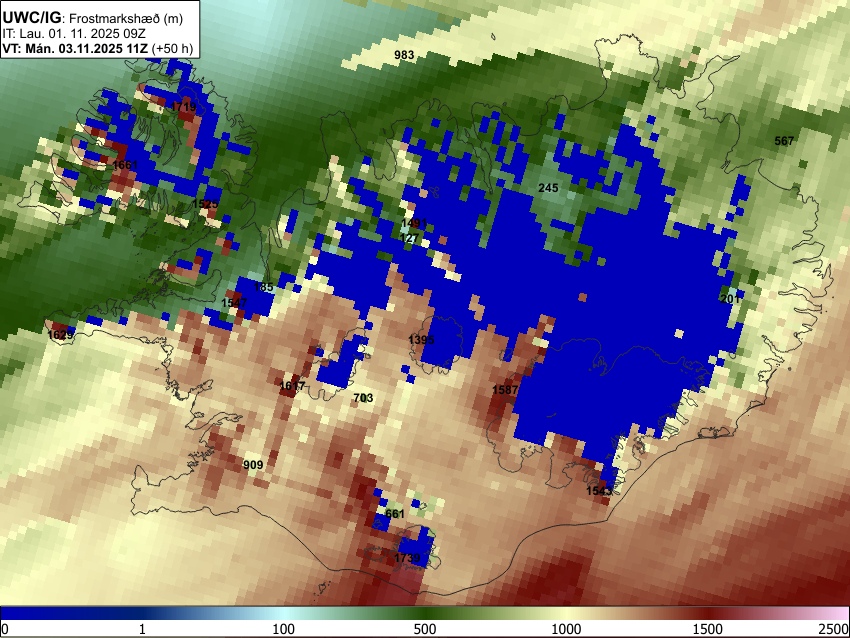Click the map value label 127
This screenshot has width=850, height=638.
pyautogui.click(x=410, y=239)
